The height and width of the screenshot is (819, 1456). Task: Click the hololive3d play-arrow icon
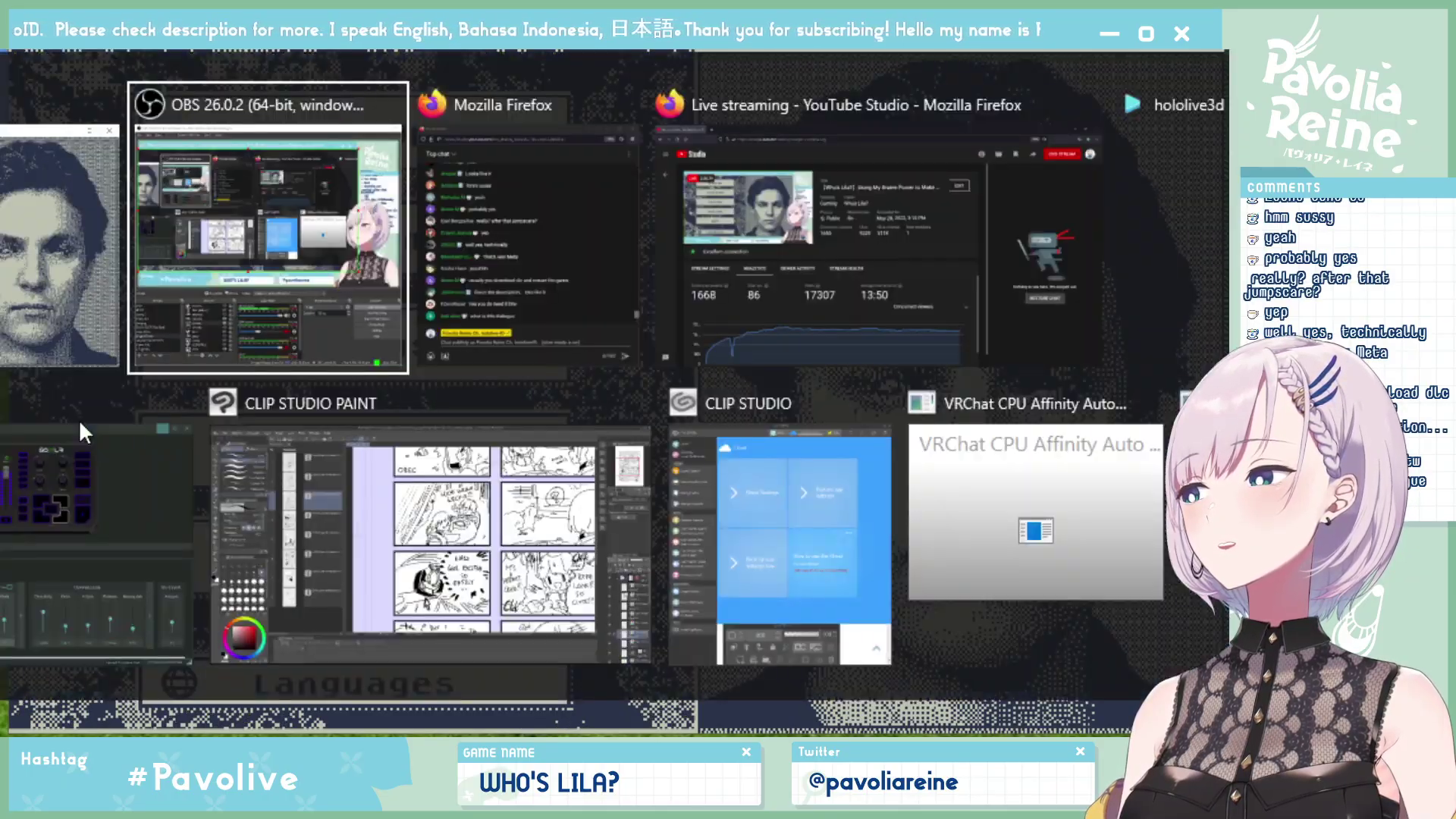pos(1132,104)
